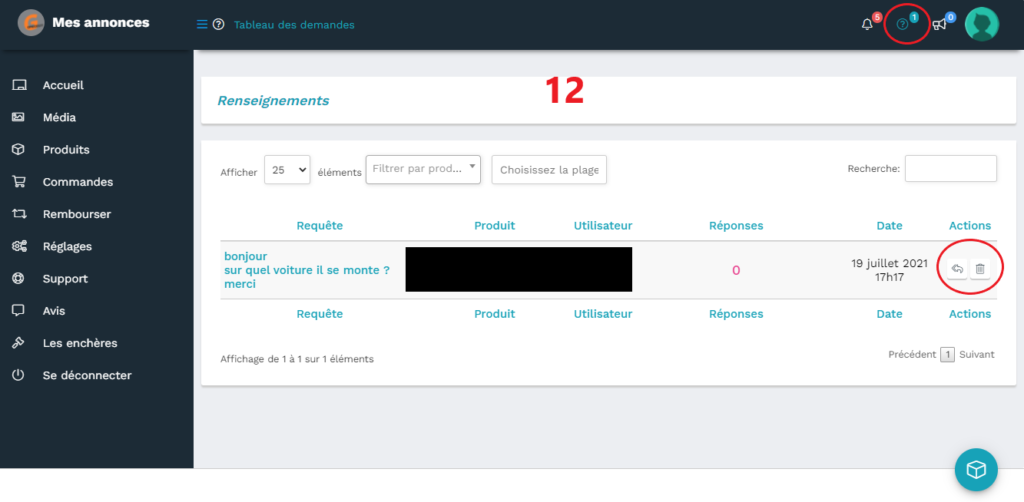Click the Avis speech bubble icon
The width and height of the screenshot is (1024, 502).
pyautogui.click(x=19, y=311)
